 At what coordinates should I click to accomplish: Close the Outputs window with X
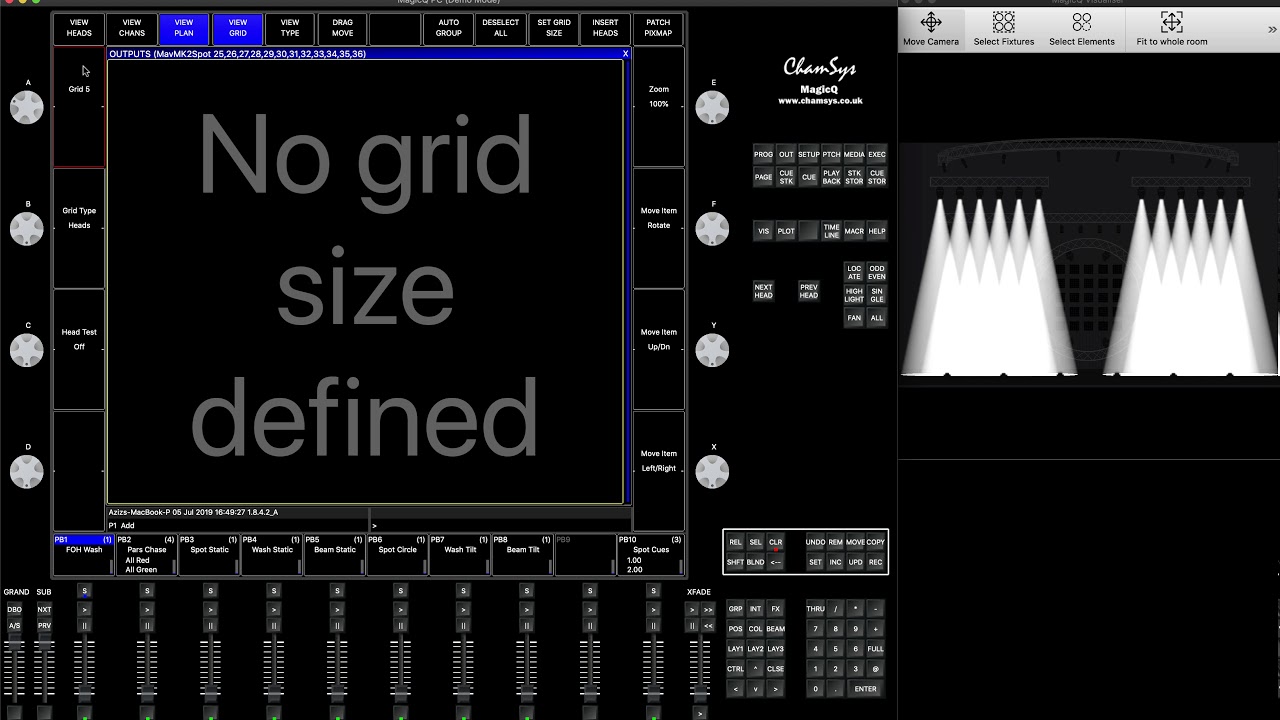[626, 54]
